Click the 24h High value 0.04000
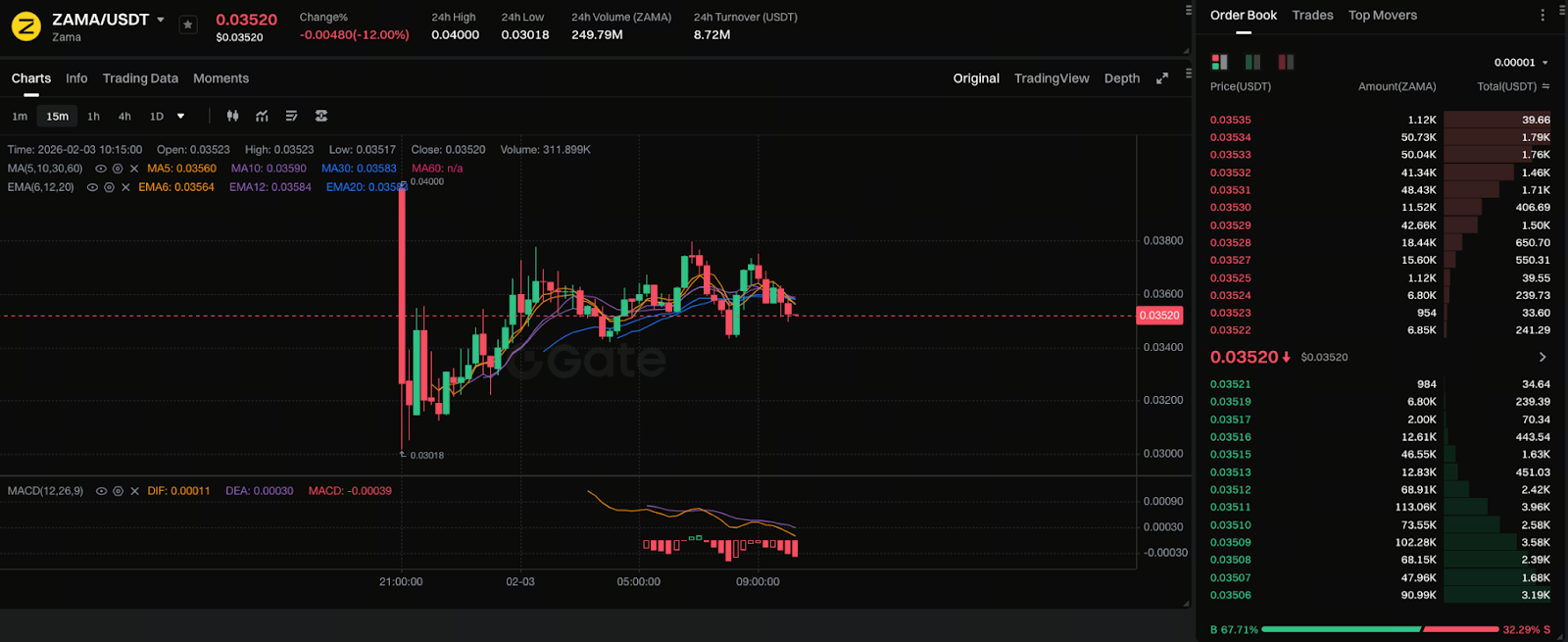Viewport: 1568px width, 642px height. click(x=456, y=34)
